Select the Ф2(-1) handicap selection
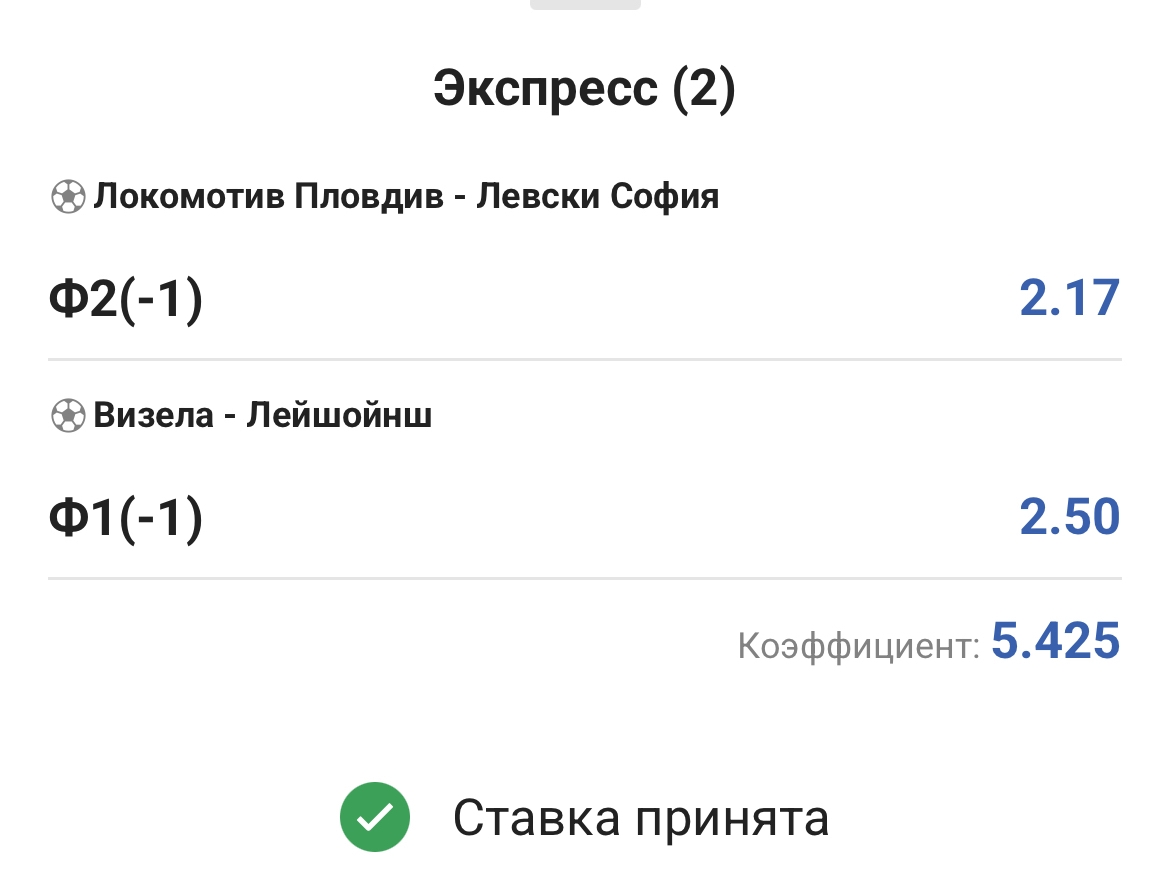The height and width of the screenshot is (878, 1170). tap(125, 299)
